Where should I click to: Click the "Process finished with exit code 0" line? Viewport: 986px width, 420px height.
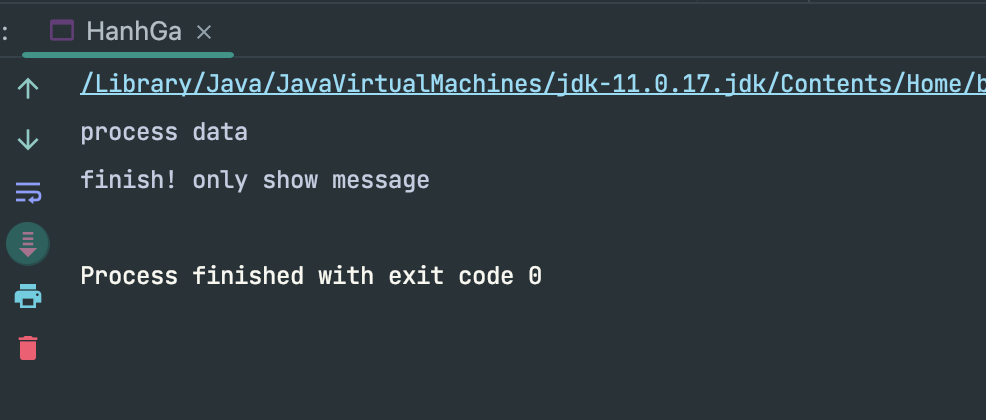(311, 276)
